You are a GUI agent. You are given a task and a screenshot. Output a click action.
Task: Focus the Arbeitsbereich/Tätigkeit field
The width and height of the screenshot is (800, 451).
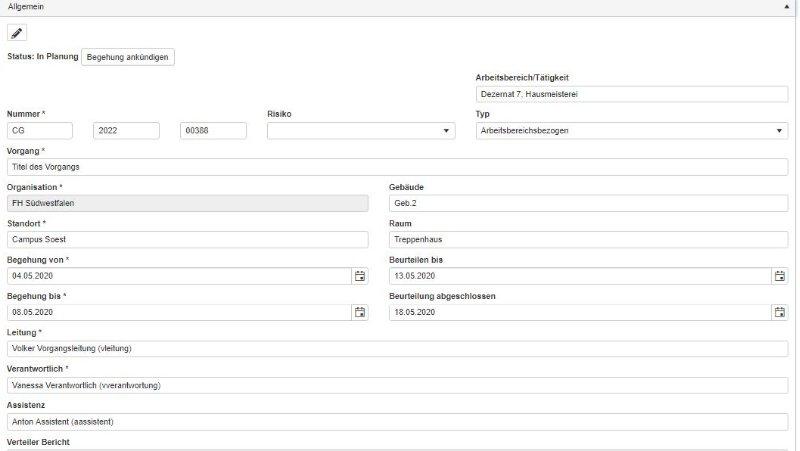point(631,95)
